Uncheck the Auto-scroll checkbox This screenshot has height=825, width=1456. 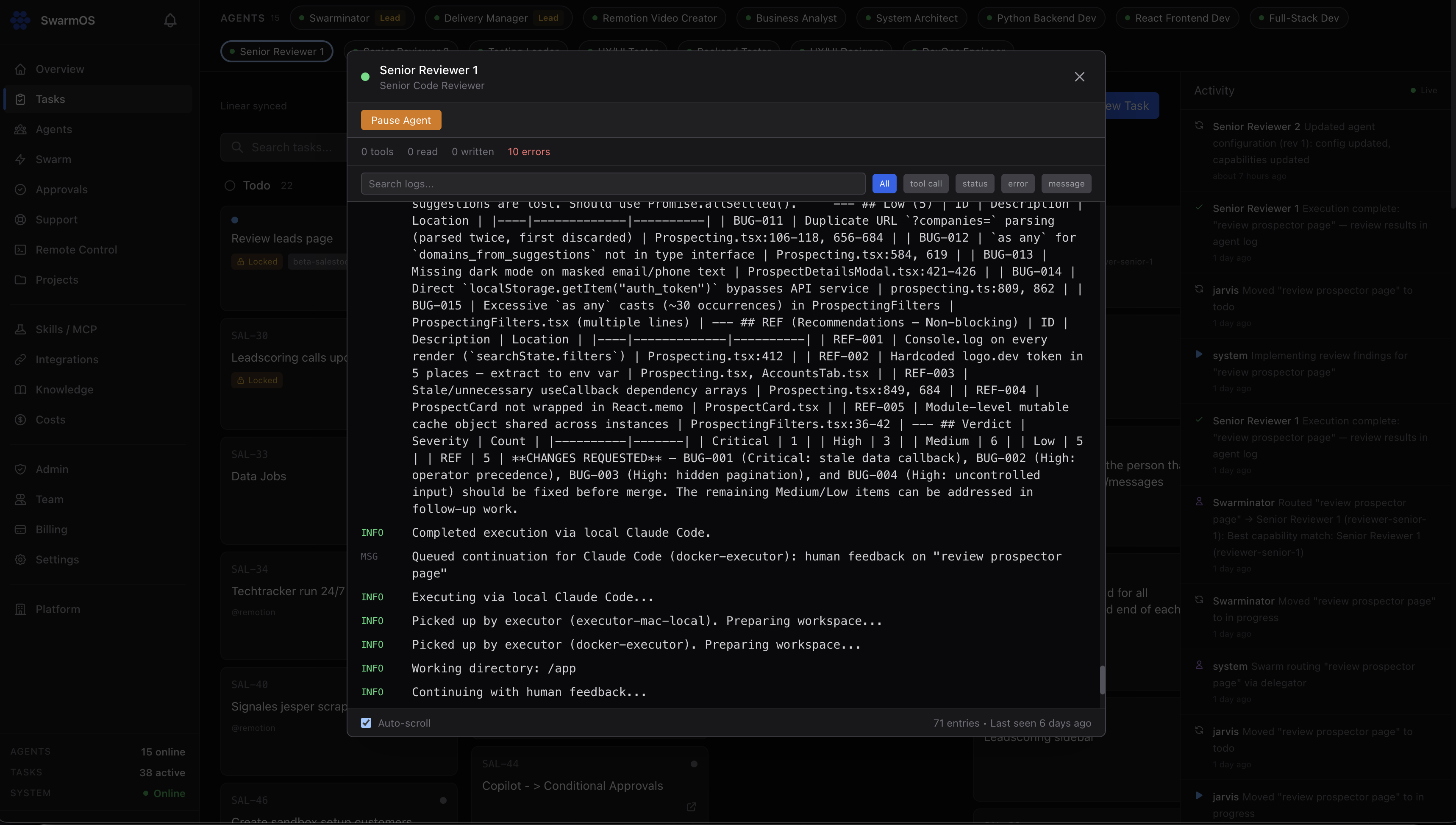click(367, 723)
